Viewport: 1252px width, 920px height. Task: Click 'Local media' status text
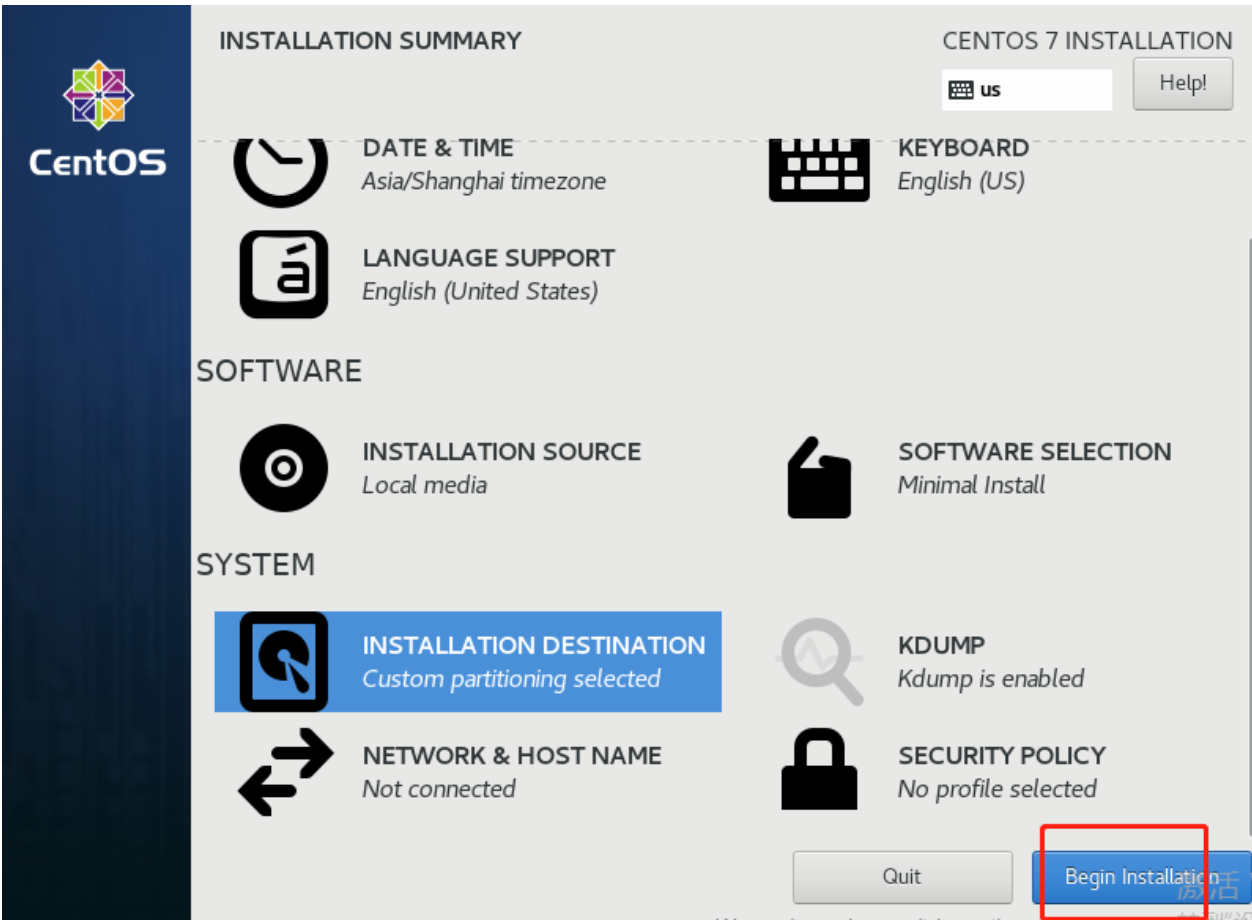tap(424, 485)
